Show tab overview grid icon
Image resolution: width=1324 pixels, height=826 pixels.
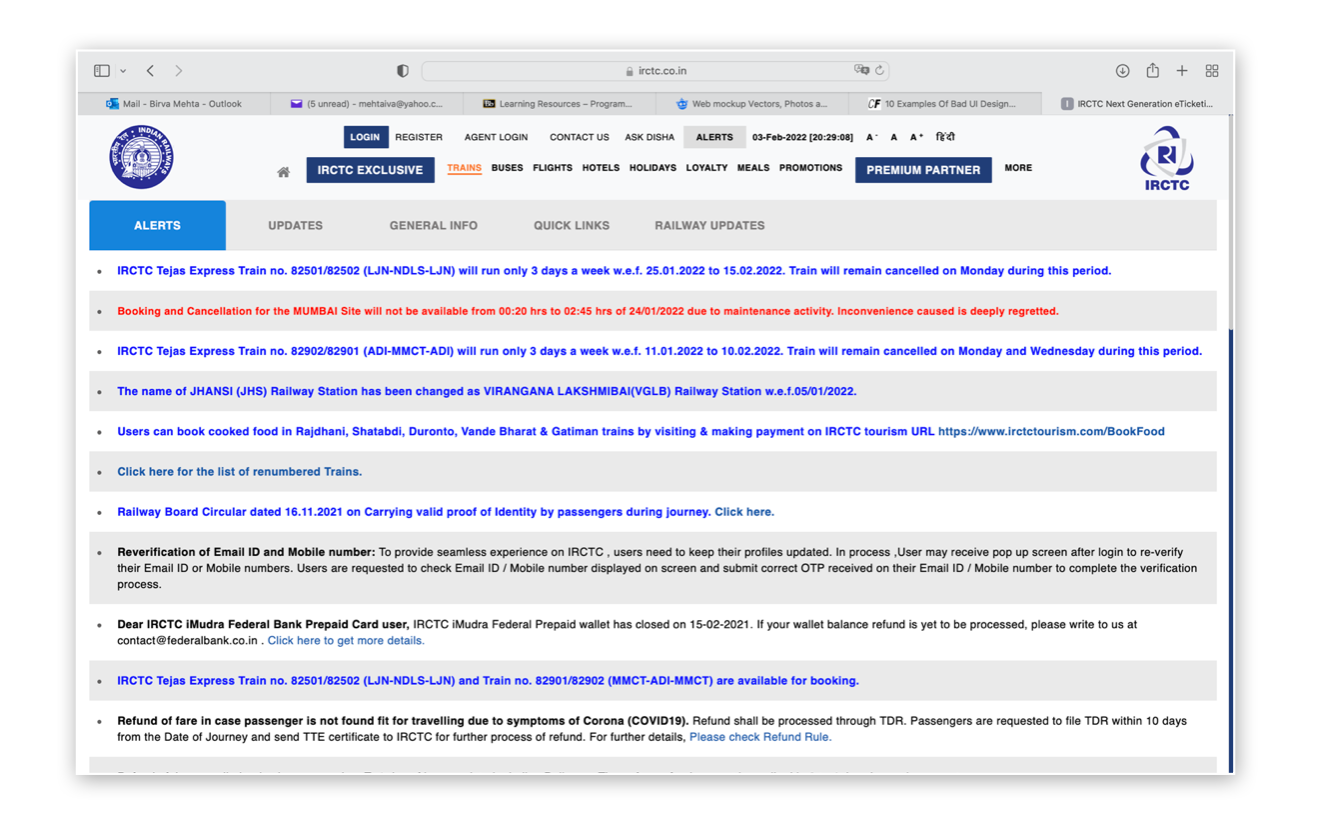click(x=1212, y=71)
